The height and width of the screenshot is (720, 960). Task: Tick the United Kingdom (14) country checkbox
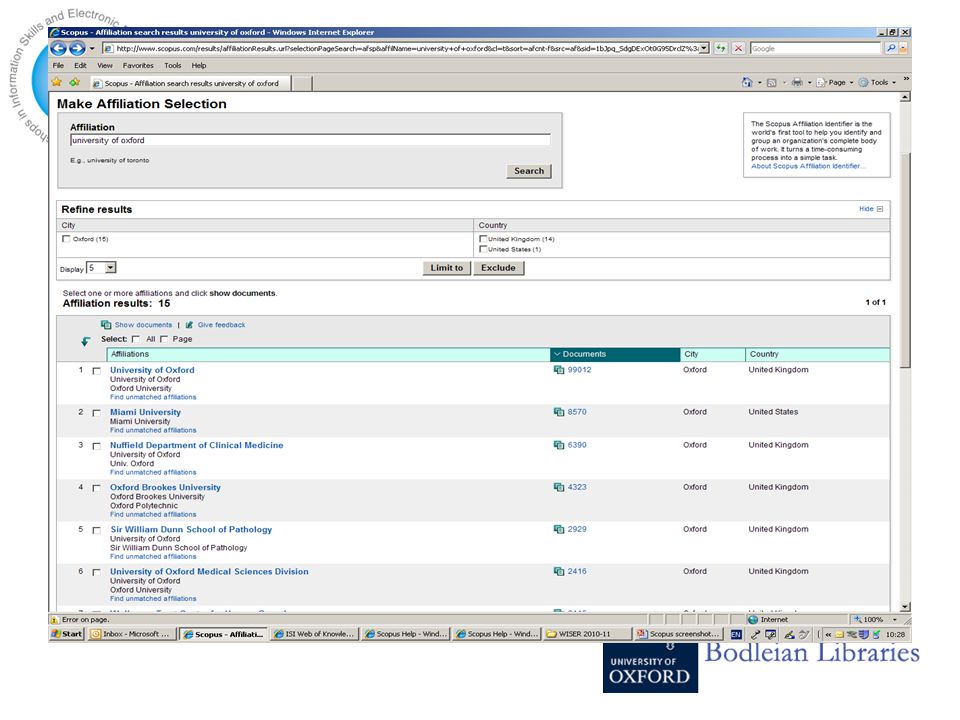[483, 239]
